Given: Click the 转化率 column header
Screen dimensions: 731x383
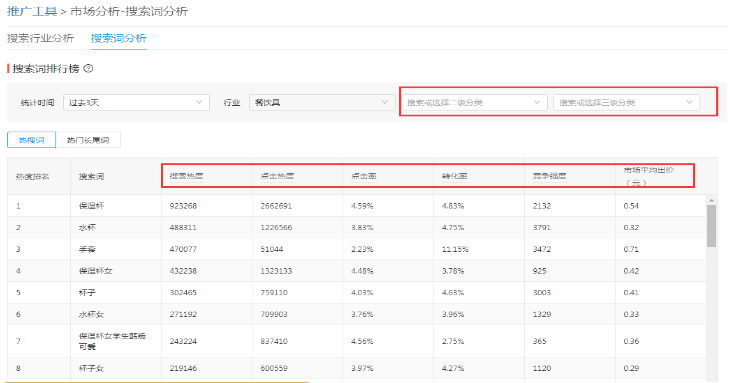Looking at the screenshot, I should point(455,176).
